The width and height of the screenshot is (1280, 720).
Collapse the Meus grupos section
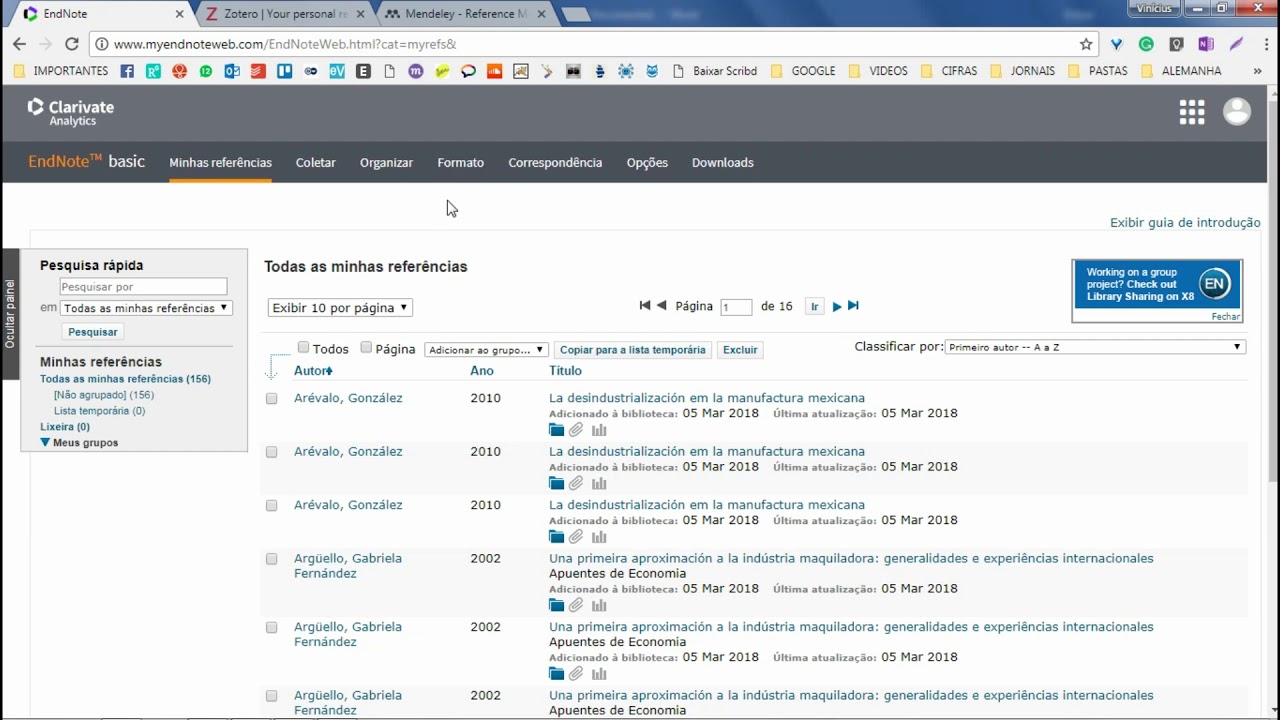click(x=45, y=442)
